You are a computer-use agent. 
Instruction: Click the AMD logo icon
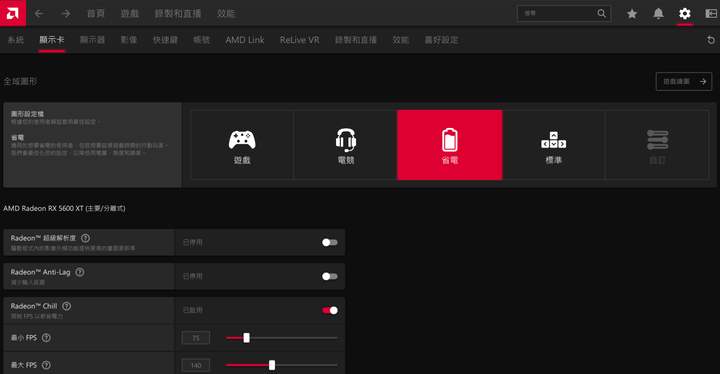point(13,13)
